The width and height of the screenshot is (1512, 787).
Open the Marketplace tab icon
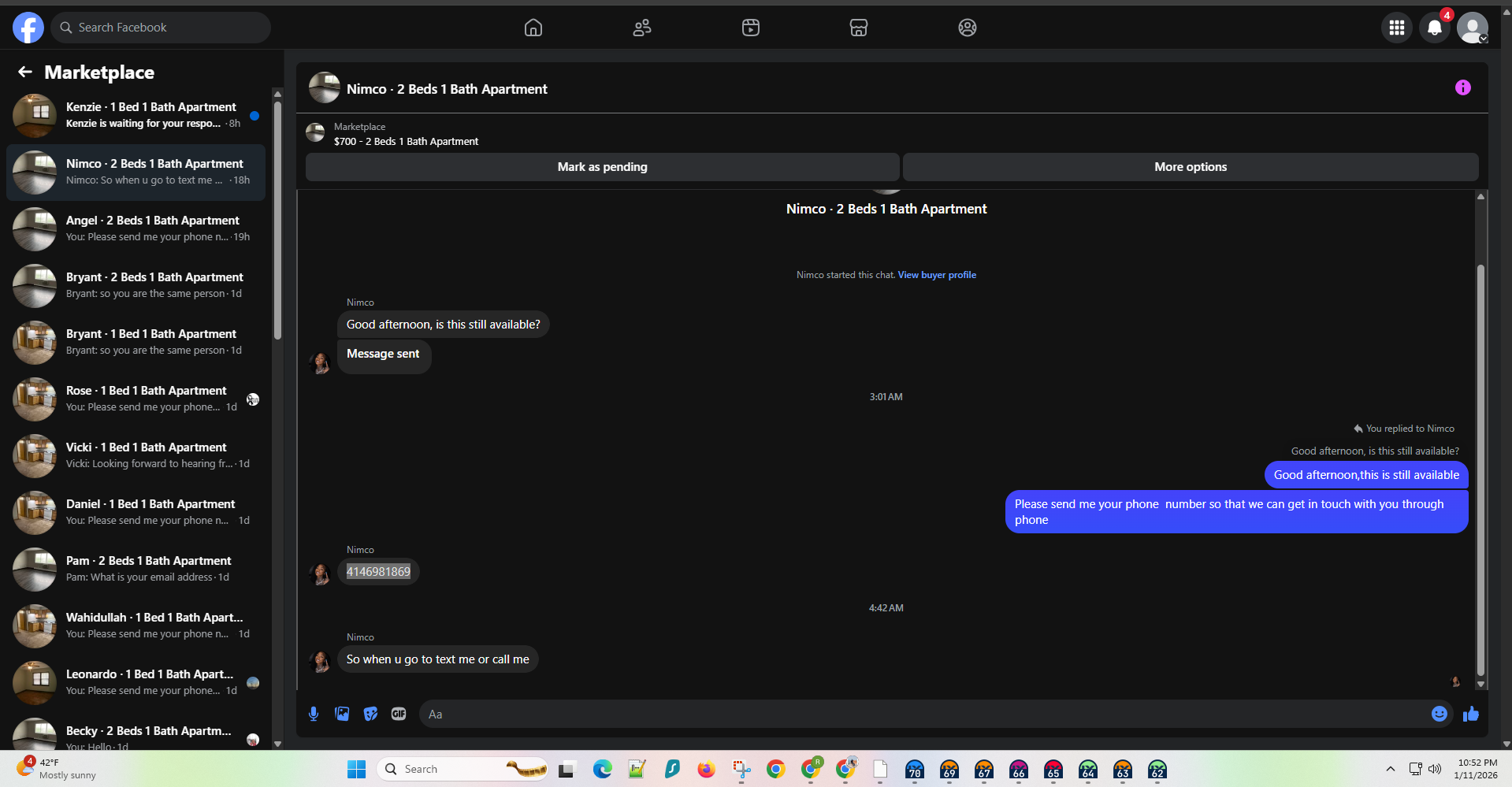[x=859, y=28]
